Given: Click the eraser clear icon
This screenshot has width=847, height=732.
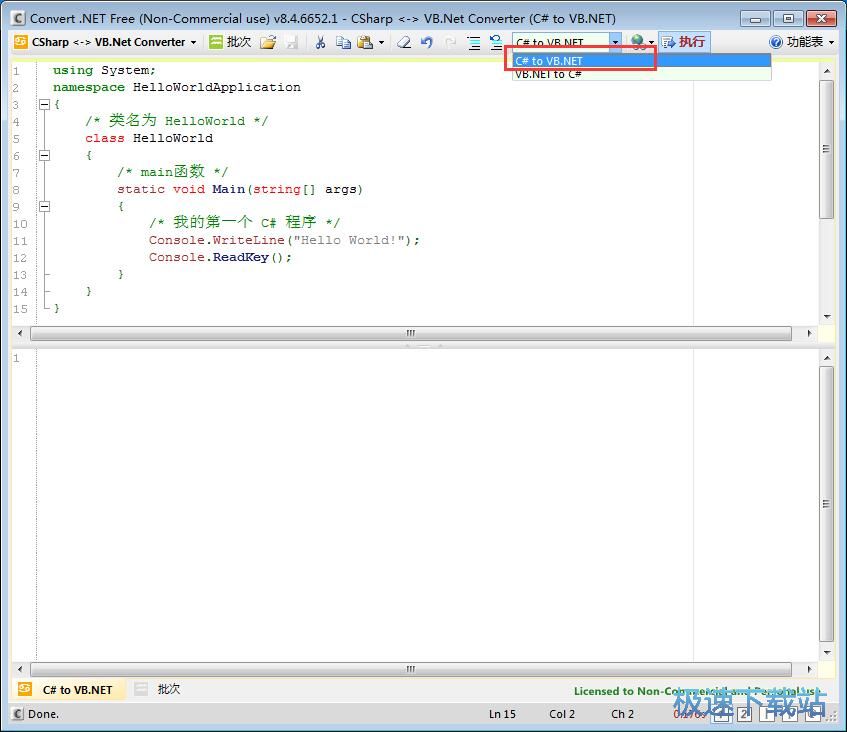Looking at the screenshot, I should [x=404, y=42].
